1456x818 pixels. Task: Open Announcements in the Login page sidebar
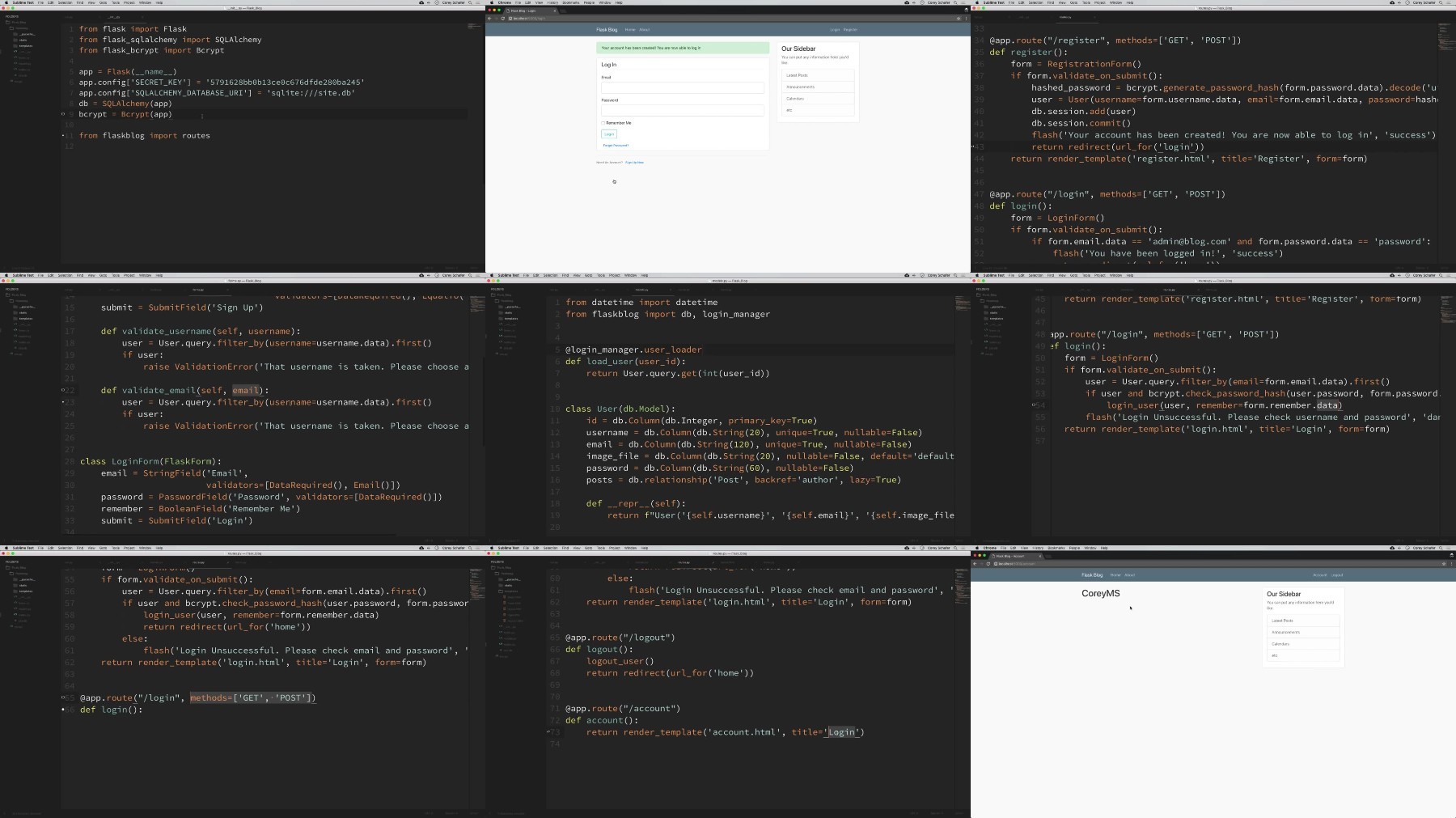(x=818, y=87)
